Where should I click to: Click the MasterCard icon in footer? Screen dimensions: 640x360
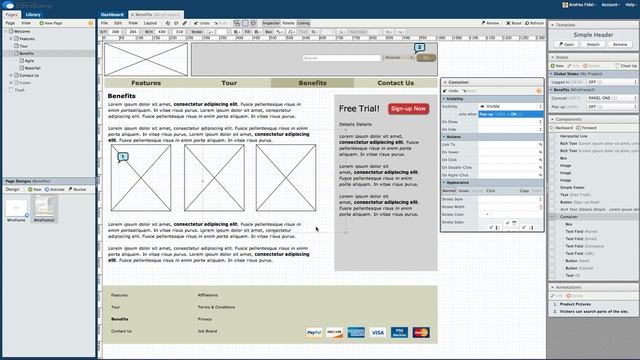pyautogui.click(x=421, y=333)
